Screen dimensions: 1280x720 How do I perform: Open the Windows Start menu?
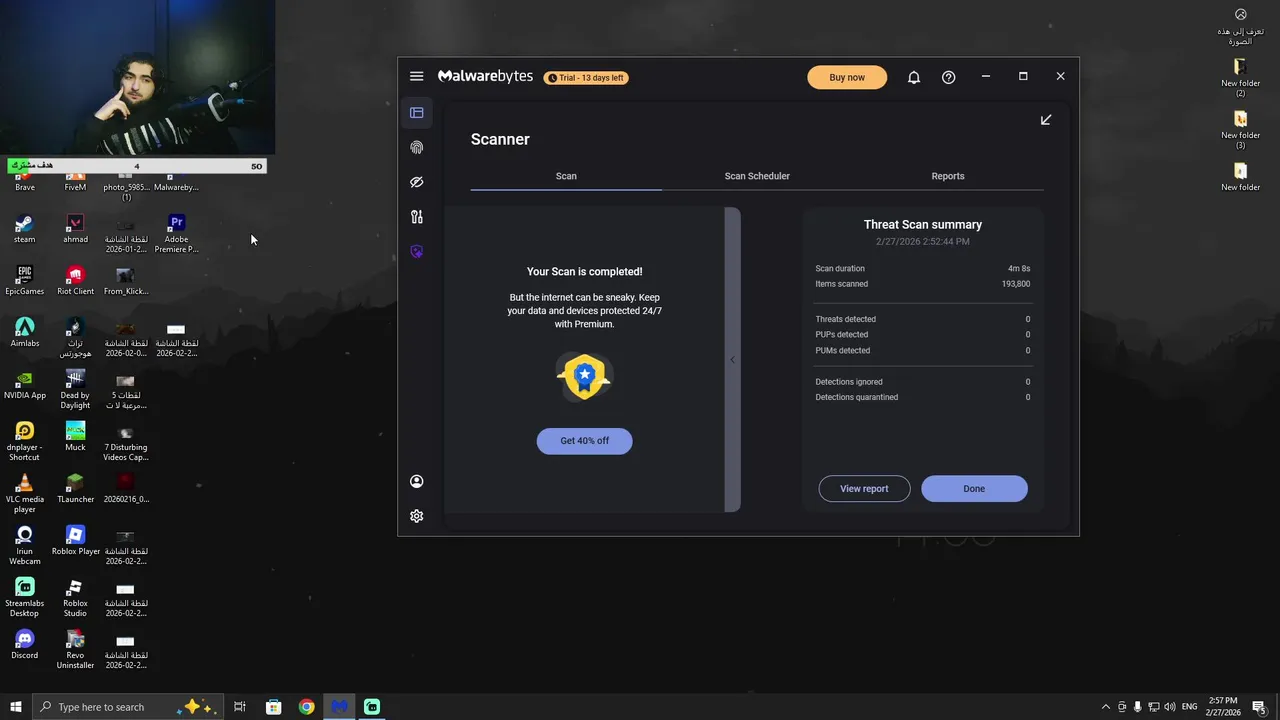[x=16, y=707]
